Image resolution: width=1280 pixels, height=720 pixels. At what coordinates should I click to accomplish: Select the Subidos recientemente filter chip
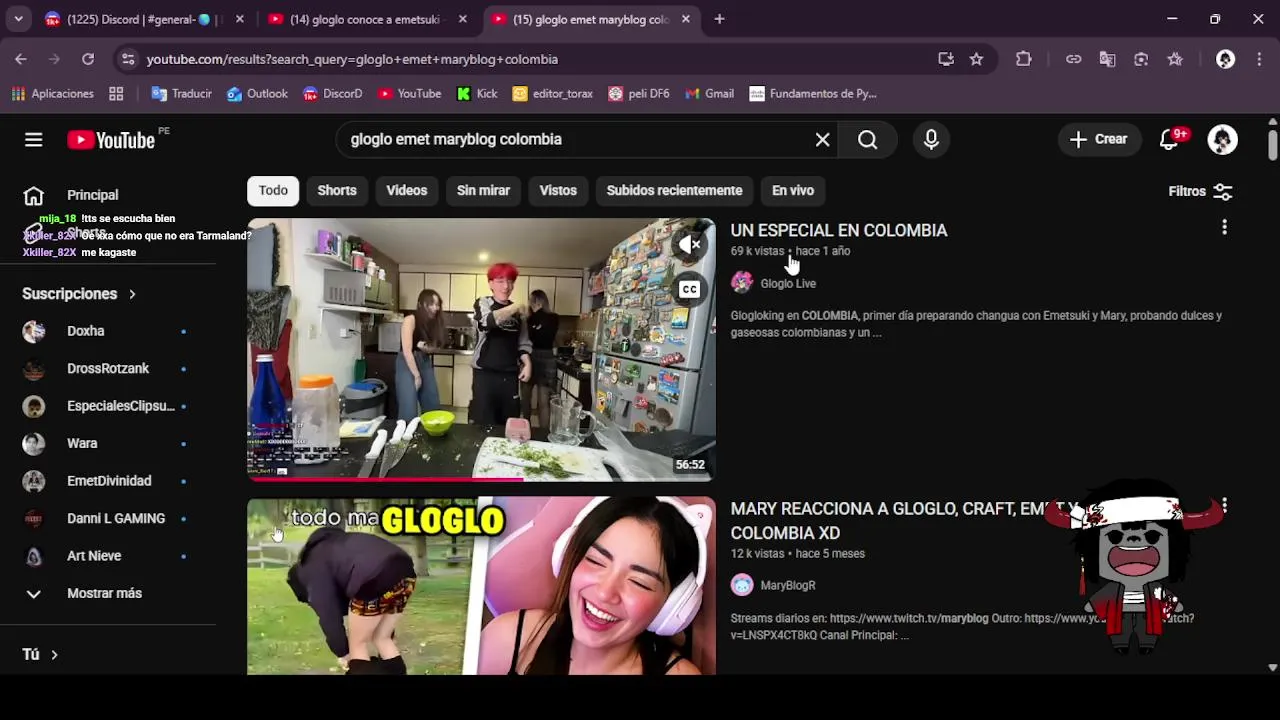674,190
